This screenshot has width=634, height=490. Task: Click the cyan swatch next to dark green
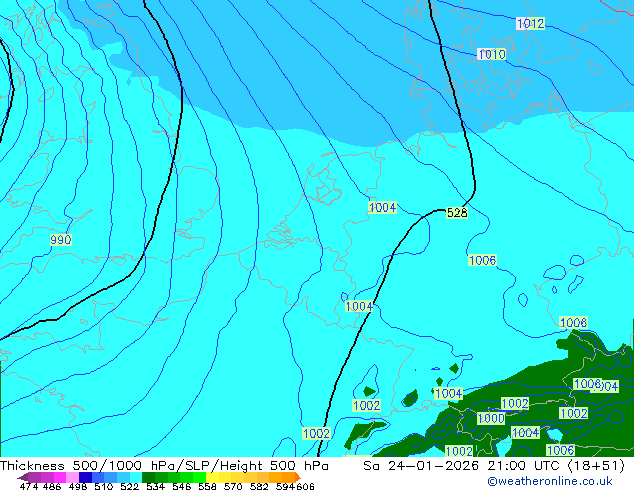(136, 477)
